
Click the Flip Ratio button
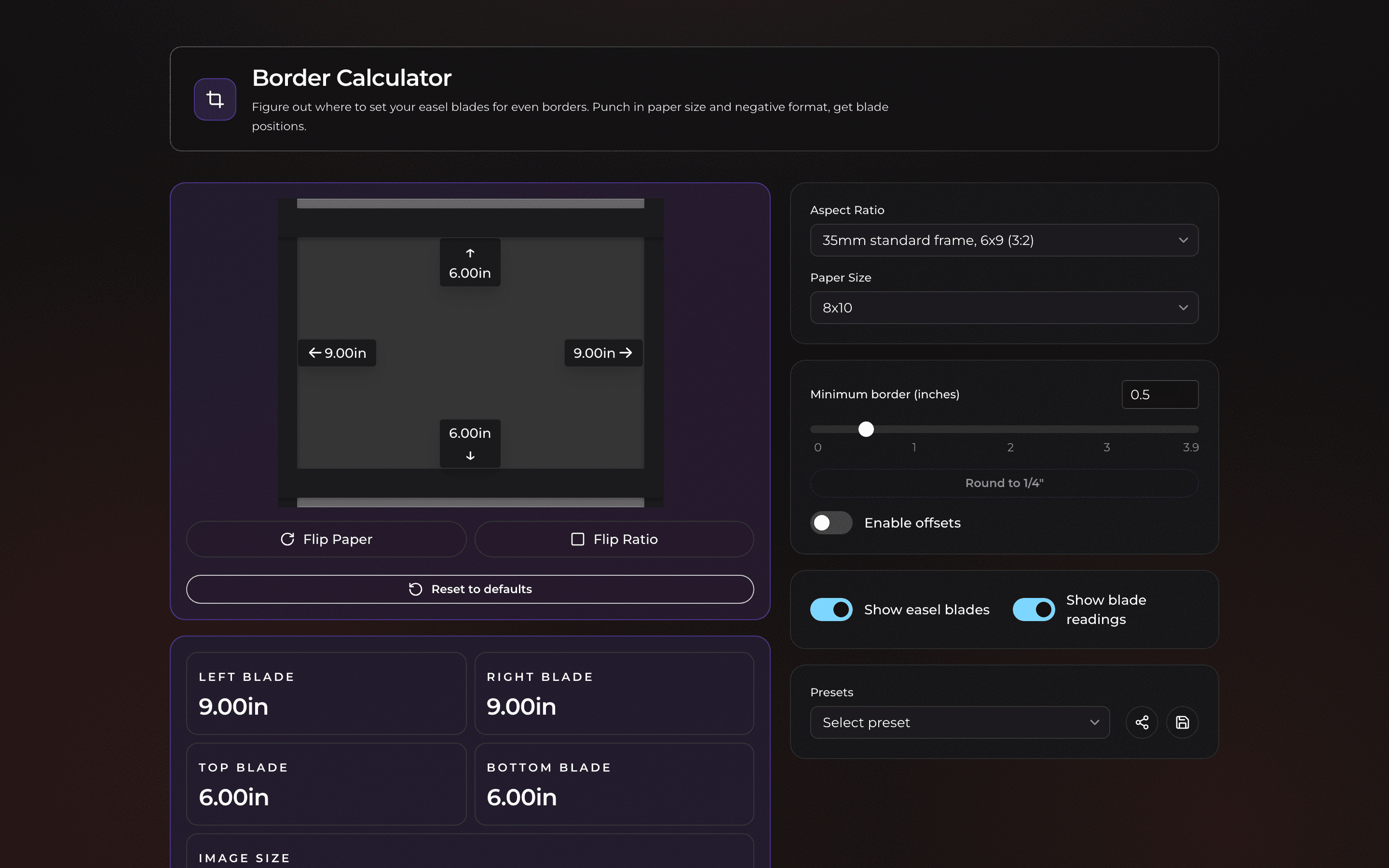(x=614, y=539)
